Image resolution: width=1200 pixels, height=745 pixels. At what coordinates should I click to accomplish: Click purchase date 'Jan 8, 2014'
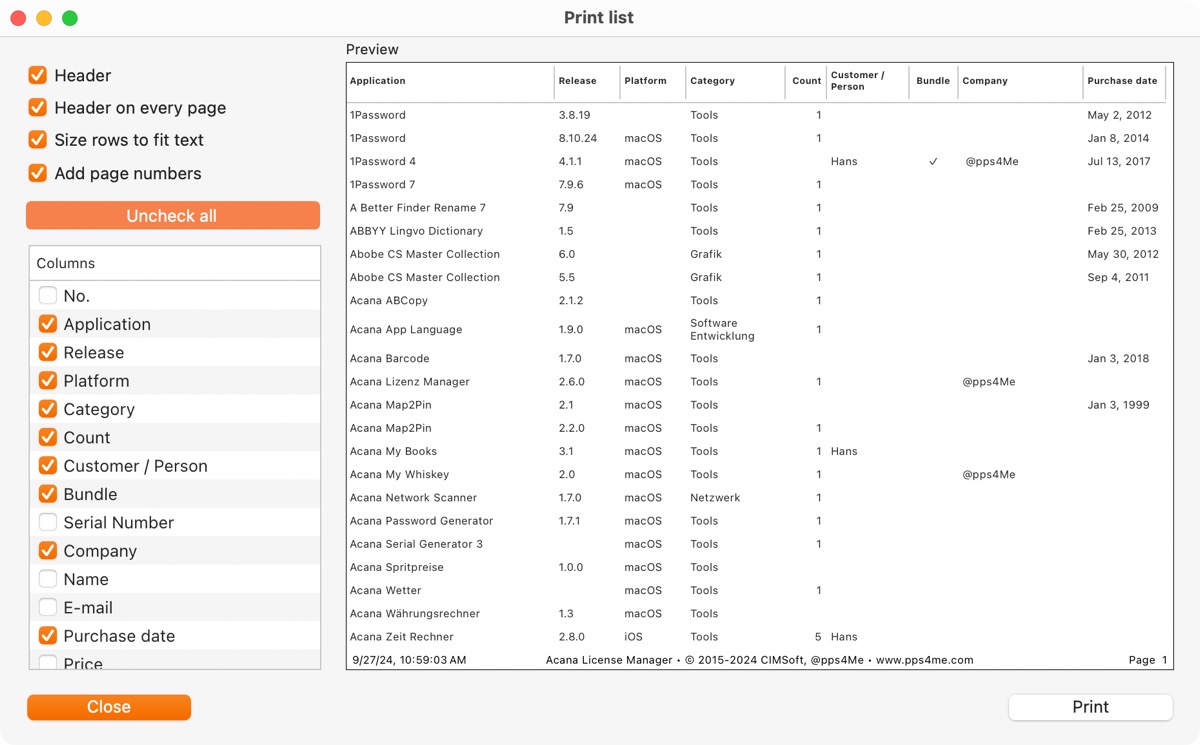[x=1119, y=138]
